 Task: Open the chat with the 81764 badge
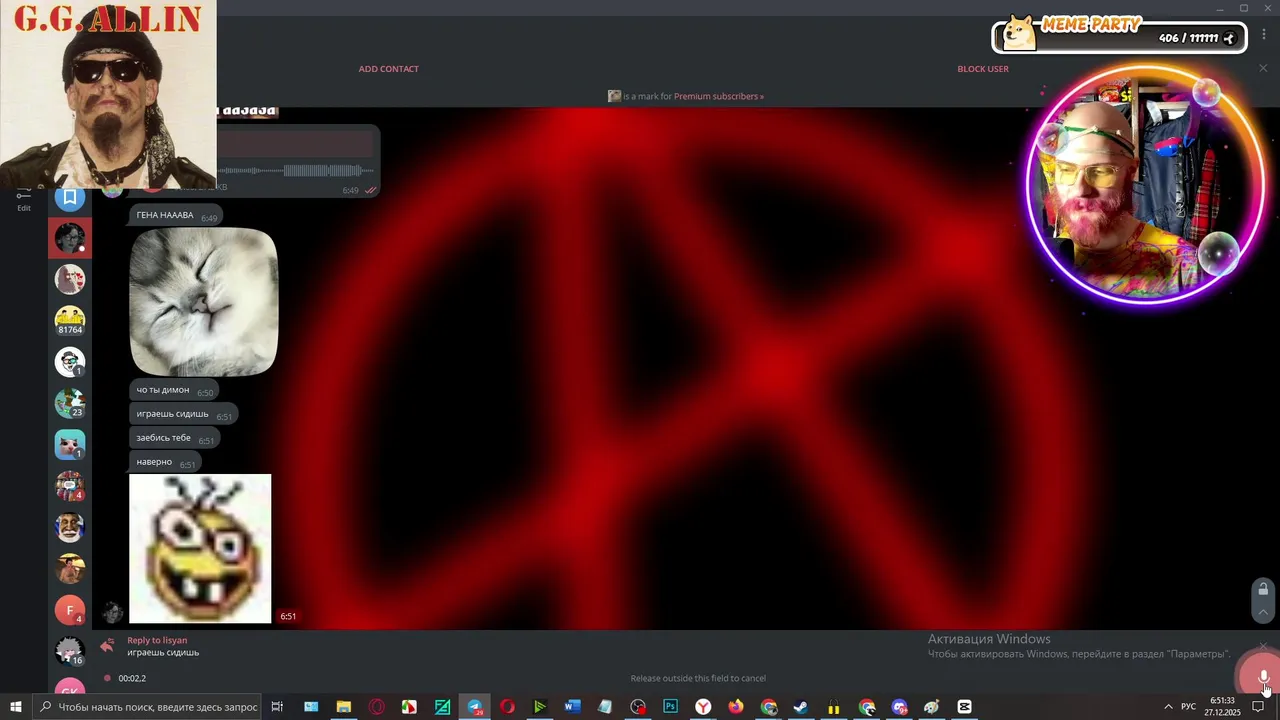70,320
